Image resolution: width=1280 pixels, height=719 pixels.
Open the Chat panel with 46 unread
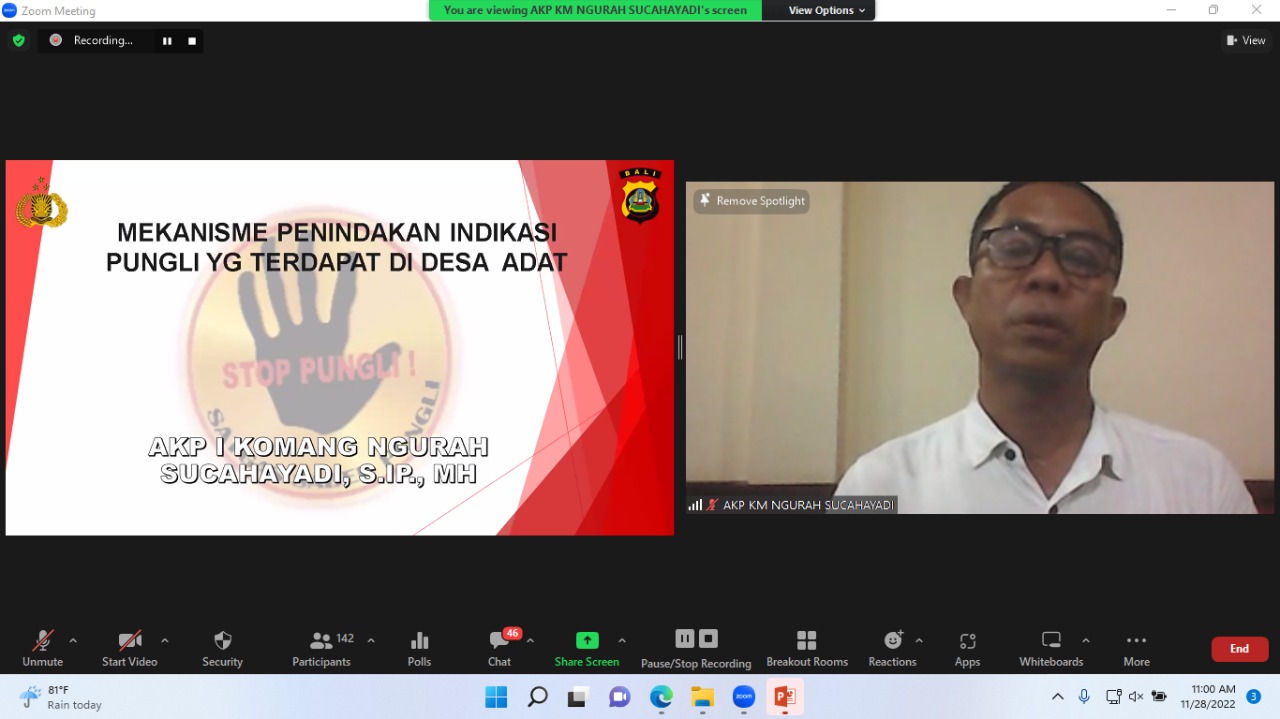[500, 649]
